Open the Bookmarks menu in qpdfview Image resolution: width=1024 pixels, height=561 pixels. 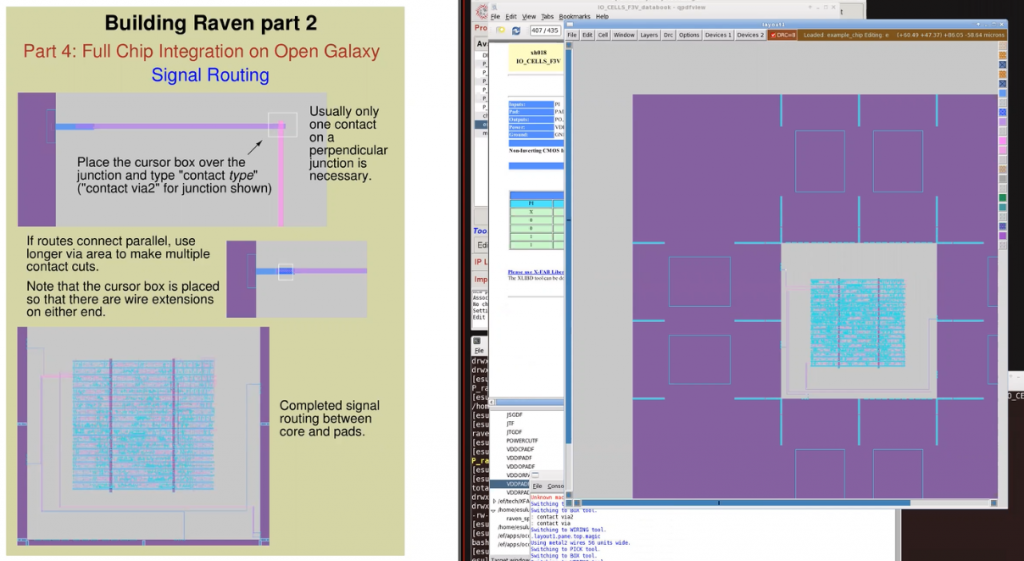pyautogui.click(x=575, y=17)
